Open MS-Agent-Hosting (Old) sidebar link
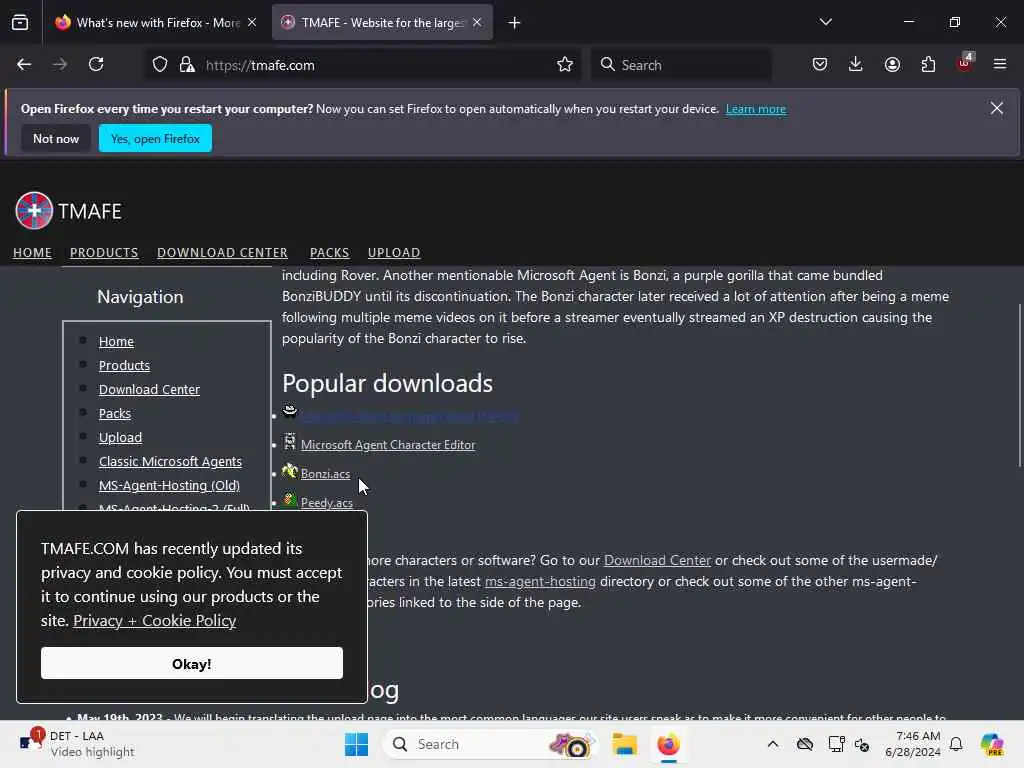Screen dimensions: 1024x768 pos(169,486)
